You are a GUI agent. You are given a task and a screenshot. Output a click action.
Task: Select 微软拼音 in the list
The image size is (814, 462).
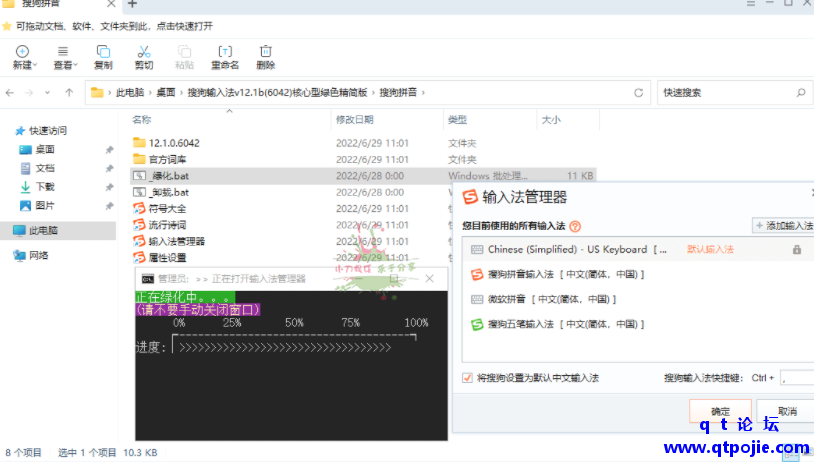pyautogui.click(x=543, y=300)
